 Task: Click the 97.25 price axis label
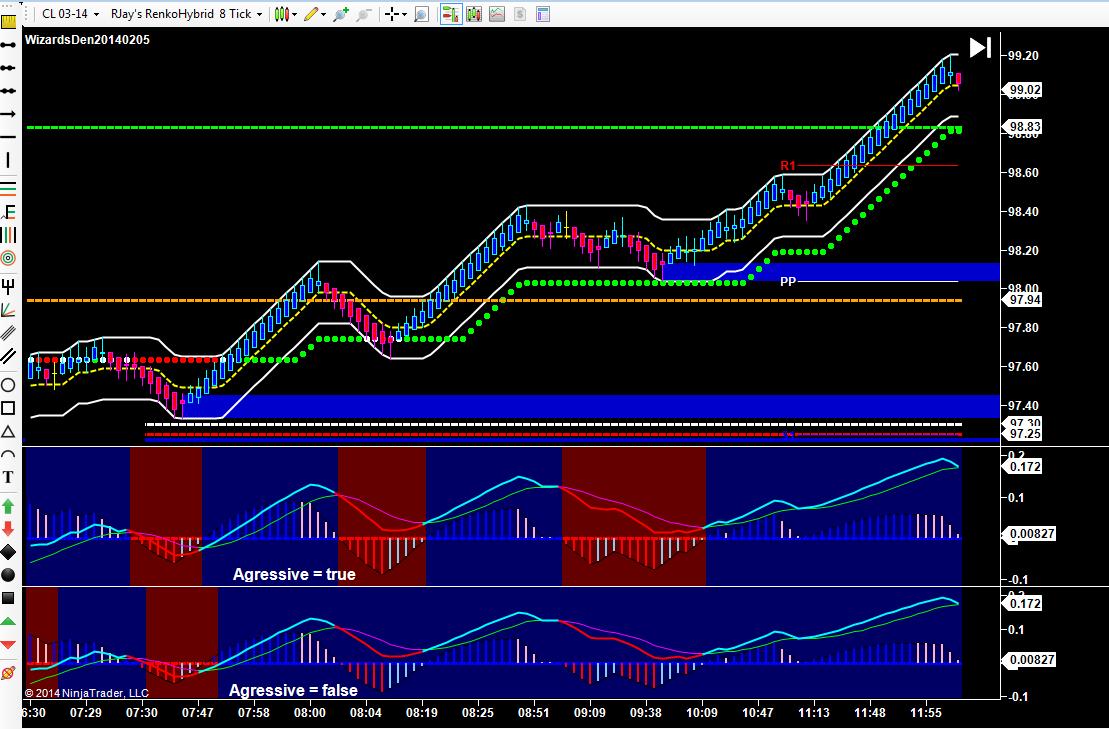[x=1023, y=433]
